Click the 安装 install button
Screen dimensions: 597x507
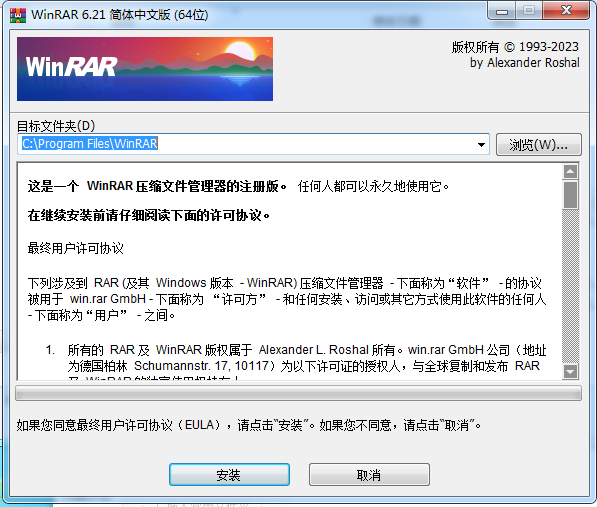pyautogui.click(x=229, y=474)
